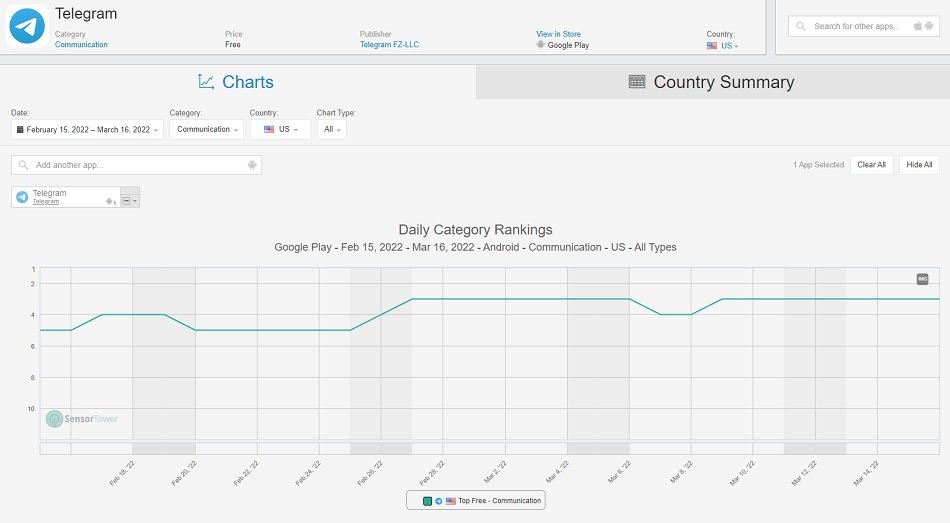Click the green legend color swatch
Image resolution: width=950 pixels, height=523 pixels.
coord(427,501)
